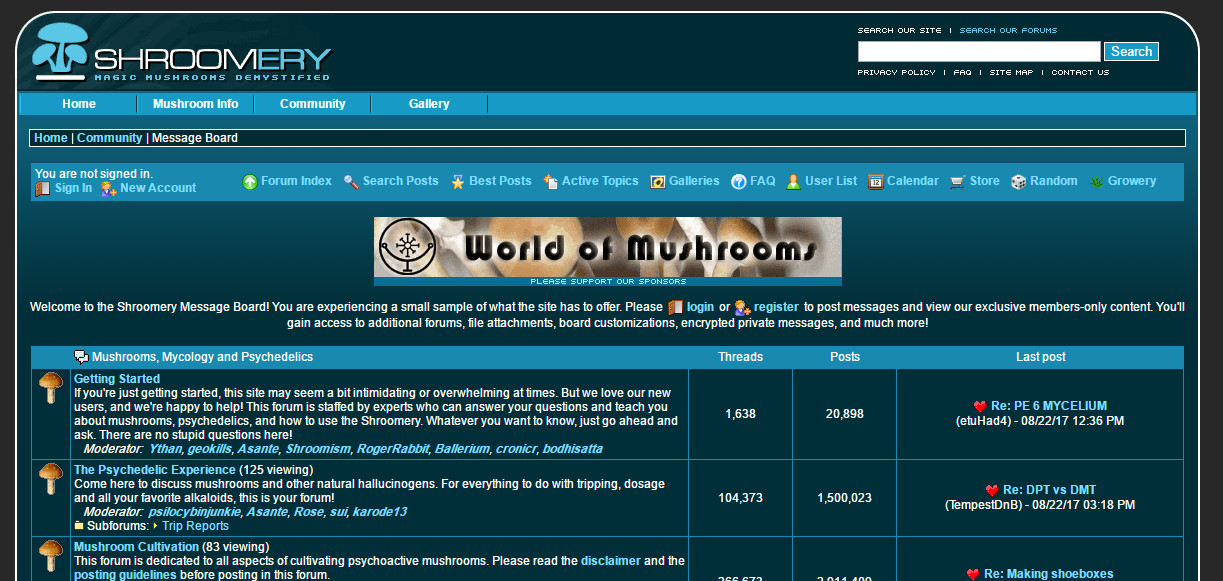This screenshot has width=1223, height=581.
Task: Click inside the site search field
Action: (979, 52)
